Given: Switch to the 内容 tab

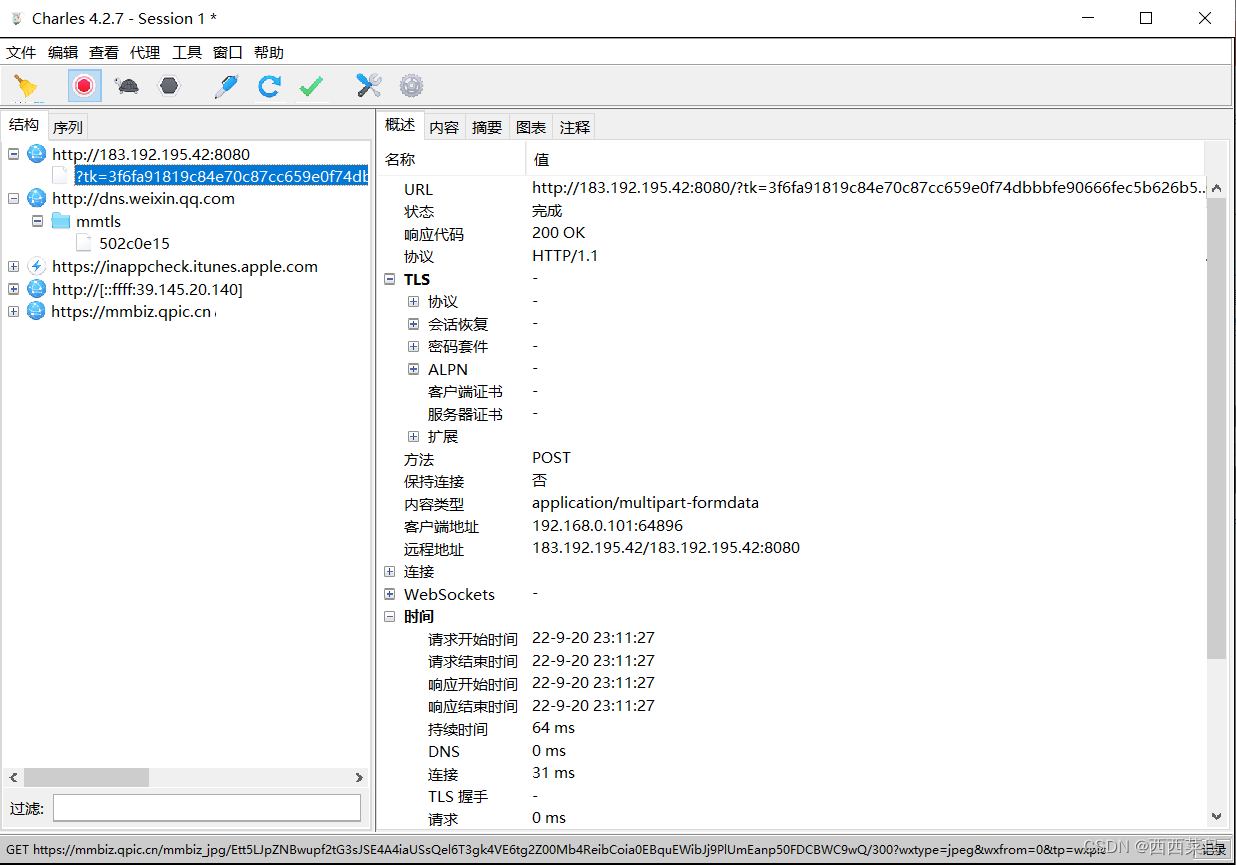Looking at the screenshot, I should pyautogui.click(x=443, y=126).
